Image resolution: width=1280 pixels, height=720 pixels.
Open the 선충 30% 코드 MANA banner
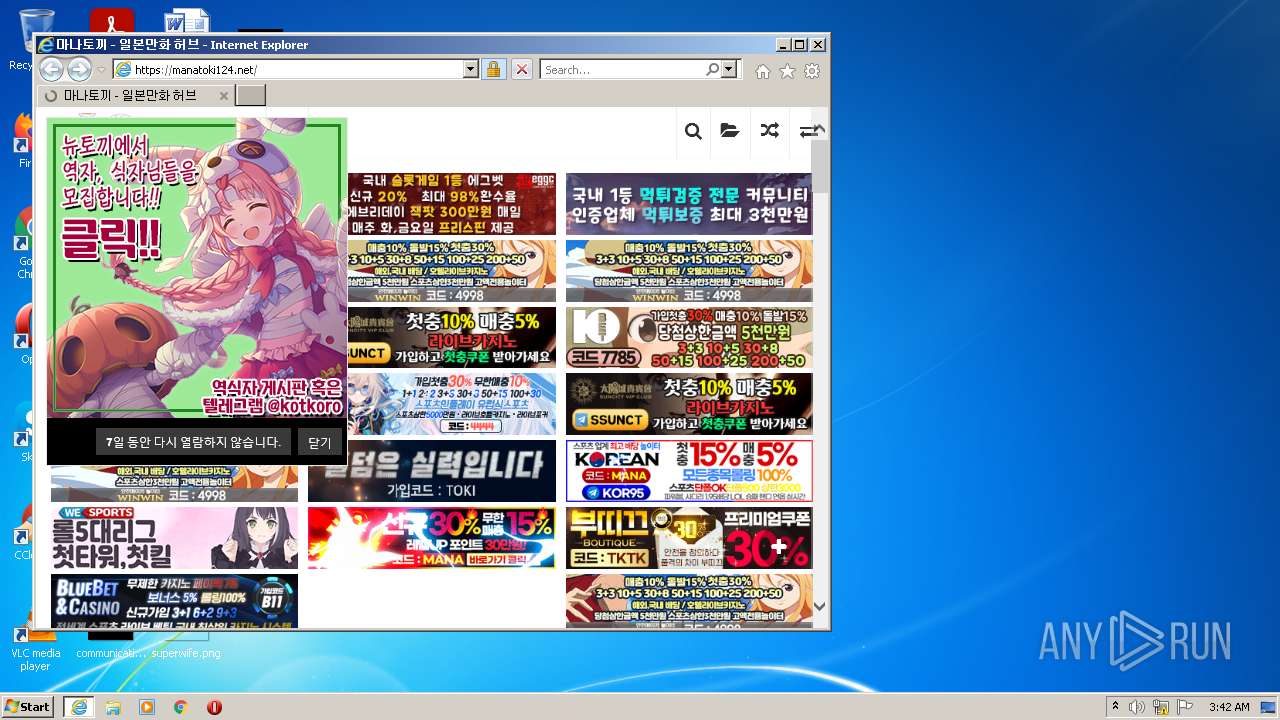tap(432, 538)
